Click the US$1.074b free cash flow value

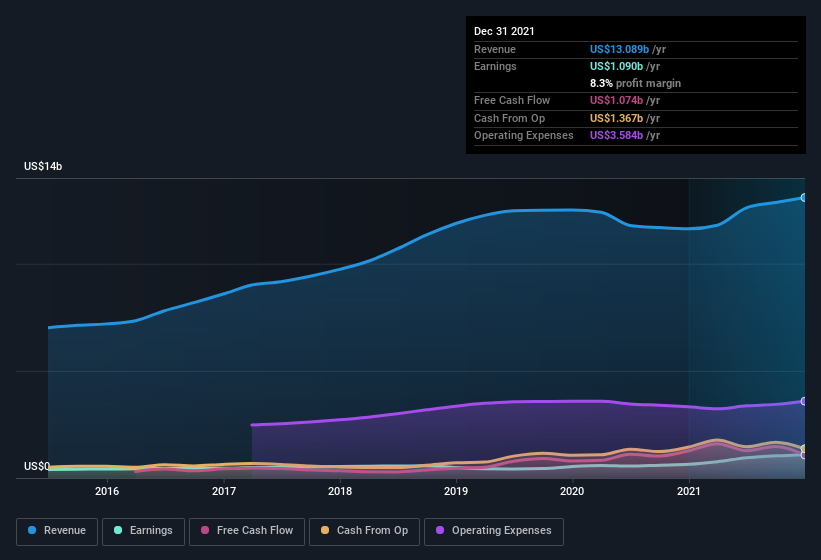[x=616, y=100]
